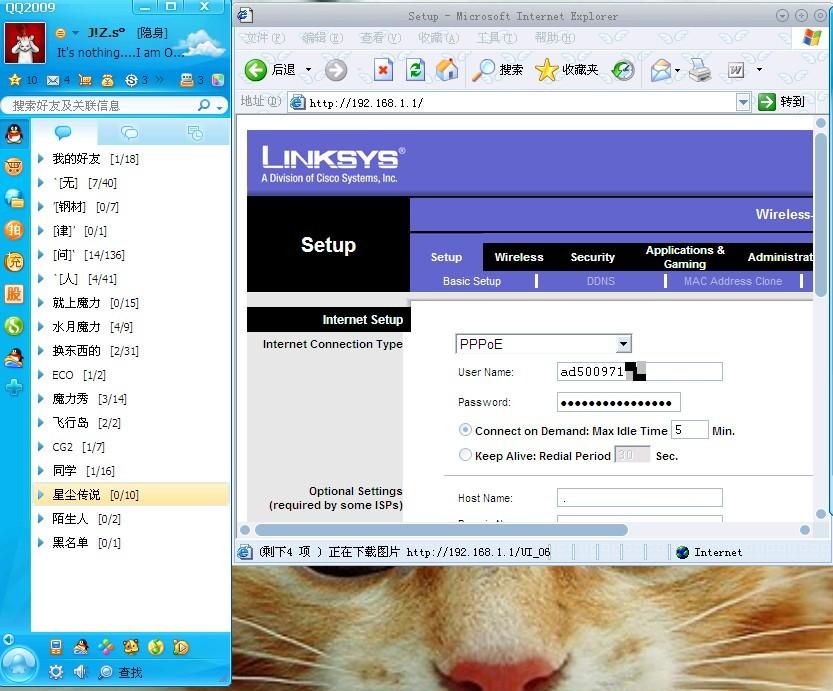Click the Edit with Word icon
833x691 pixels.
click(x=736, y=70)
